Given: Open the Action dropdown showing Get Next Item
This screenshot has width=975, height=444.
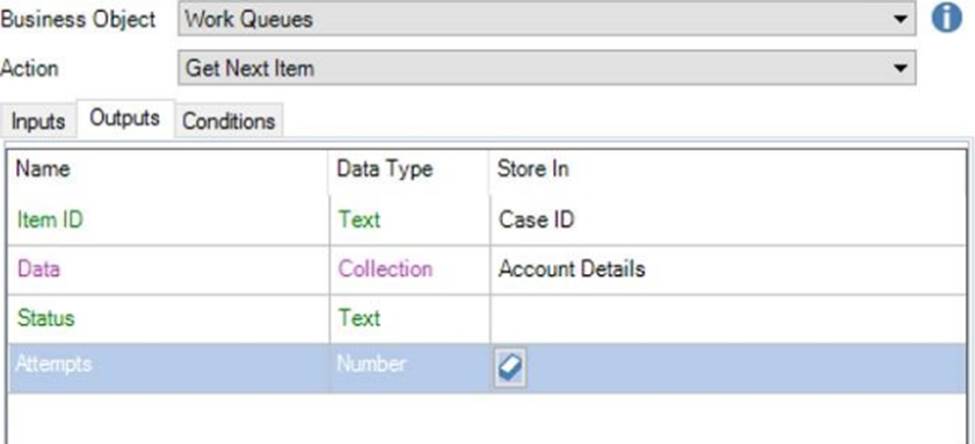Looking at the screenshot, I should [547, 68].
